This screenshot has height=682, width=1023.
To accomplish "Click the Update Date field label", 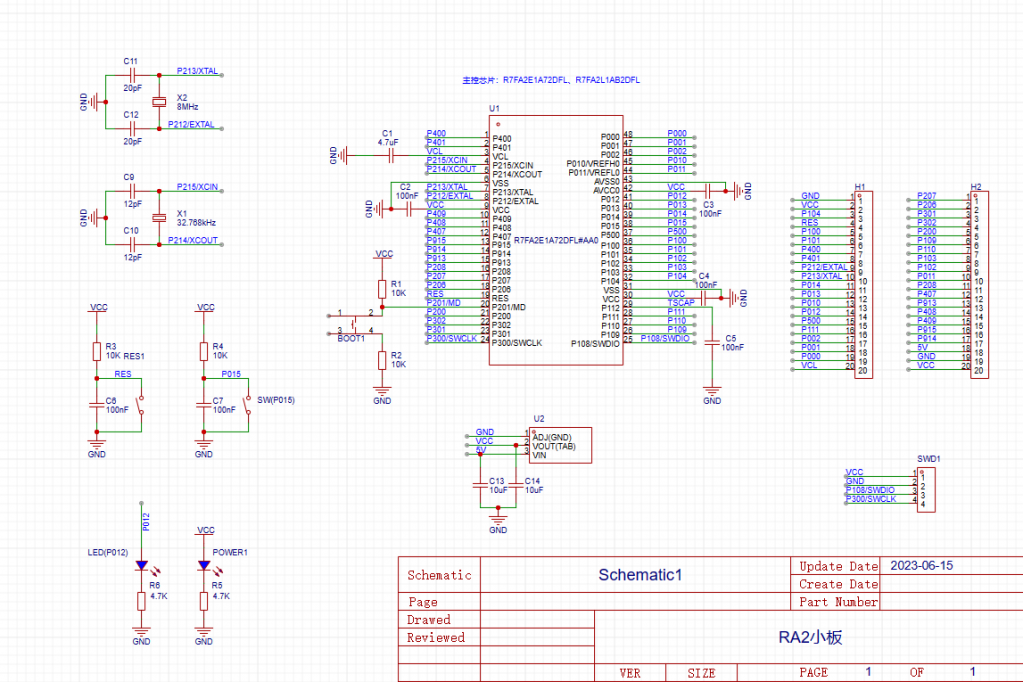I will (x=838, y=566).
